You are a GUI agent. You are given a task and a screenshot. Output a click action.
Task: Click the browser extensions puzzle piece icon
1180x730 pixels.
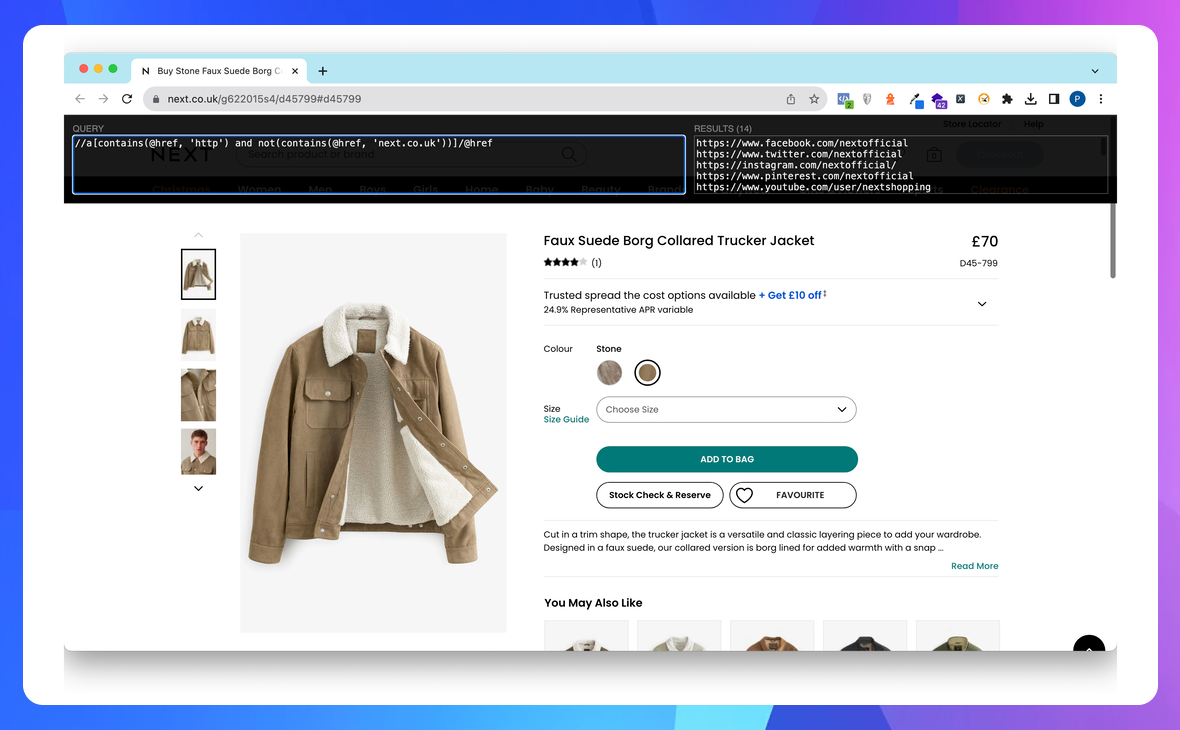pos(1007,99)
